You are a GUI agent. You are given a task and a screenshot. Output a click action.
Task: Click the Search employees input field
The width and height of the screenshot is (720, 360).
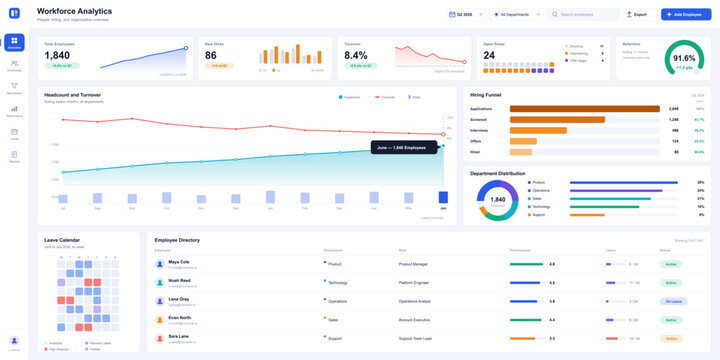tap(583, 15)
